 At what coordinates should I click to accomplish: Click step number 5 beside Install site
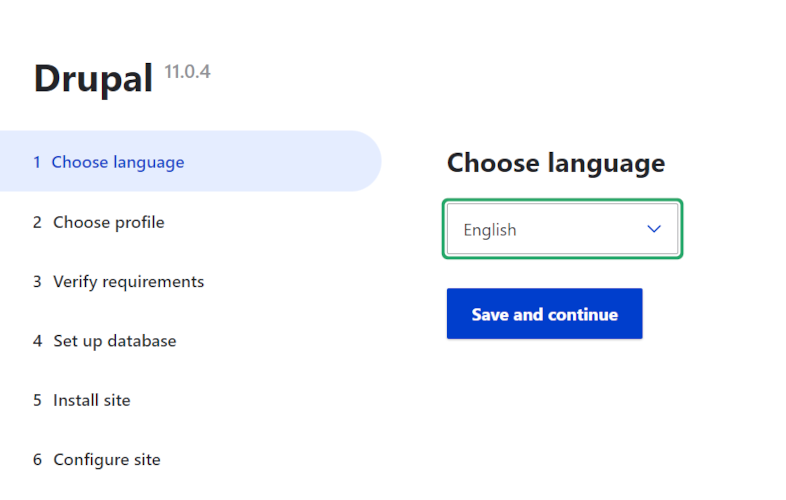pyautogui.click(x=37, y=400)
